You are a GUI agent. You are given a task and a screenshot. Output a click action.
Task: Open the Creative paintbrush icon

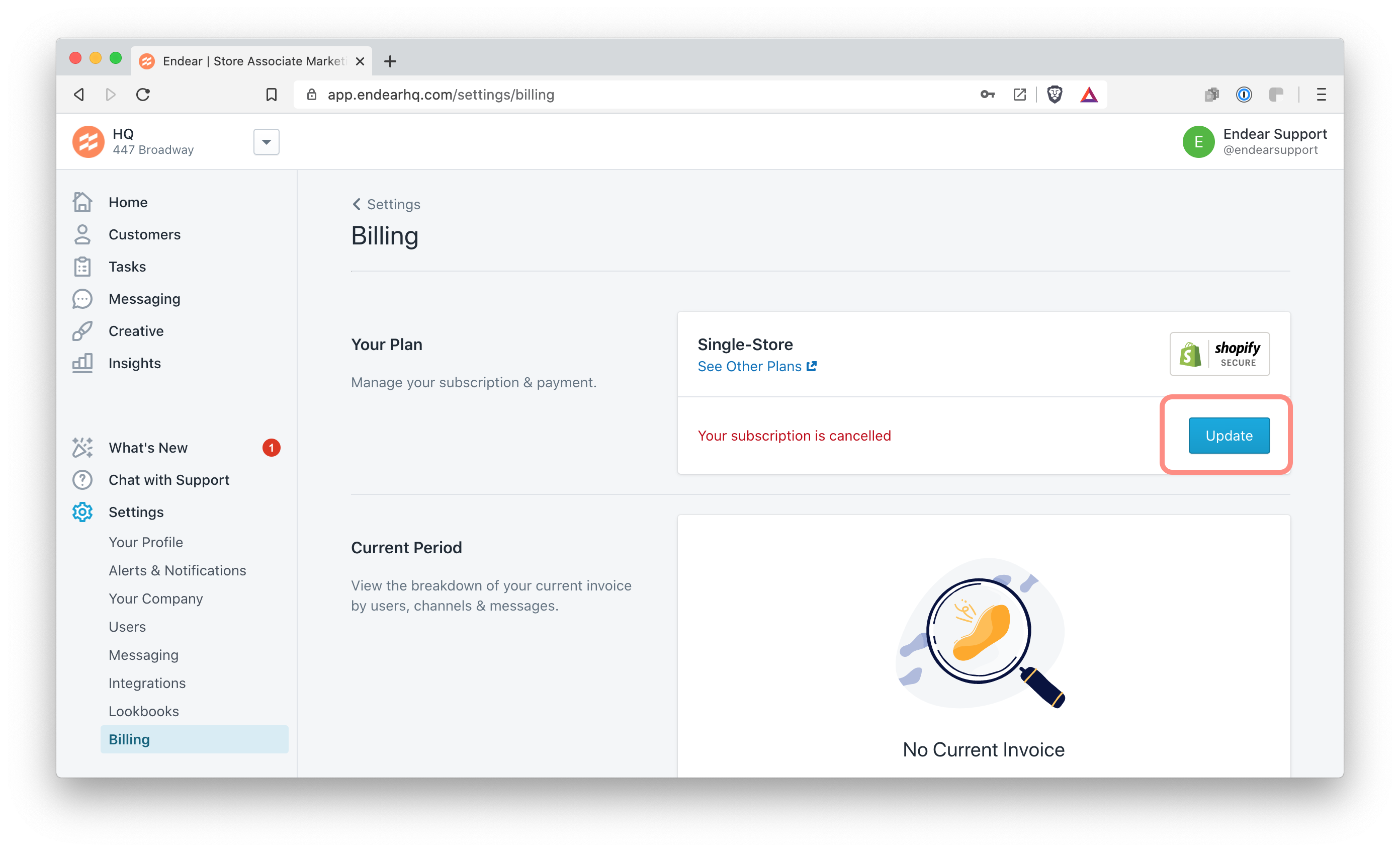click(82, 331)
